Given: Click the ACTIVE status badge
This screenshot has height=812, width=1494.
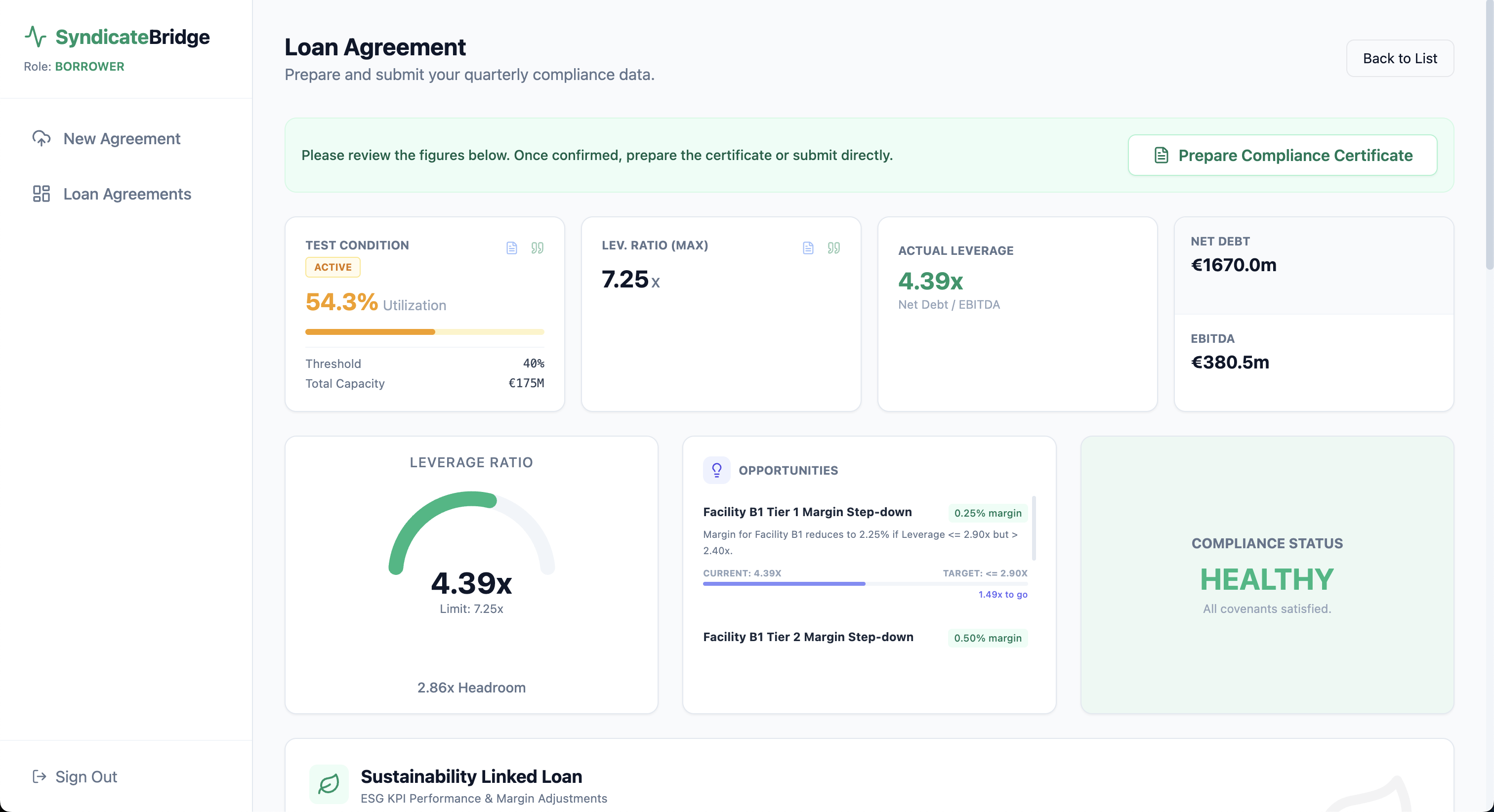Looking at the screenshot, I should pos(333,267).
